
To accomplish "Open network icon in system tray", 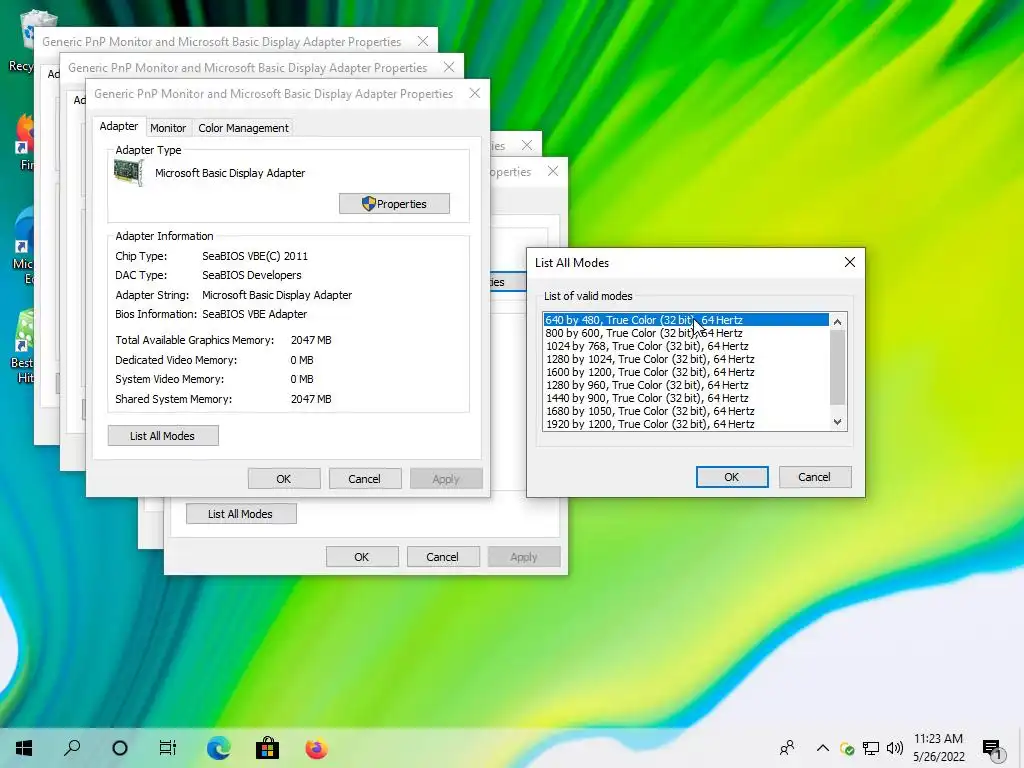I will (871, 748).
